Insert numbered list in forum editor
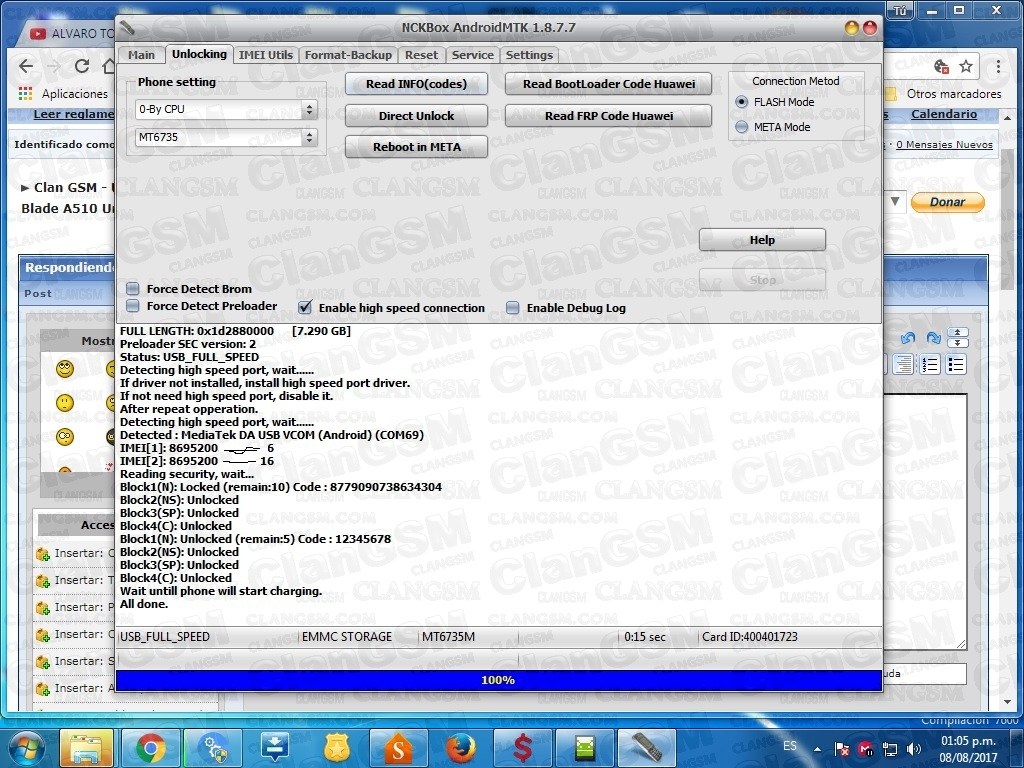 (x=930, y=364)
